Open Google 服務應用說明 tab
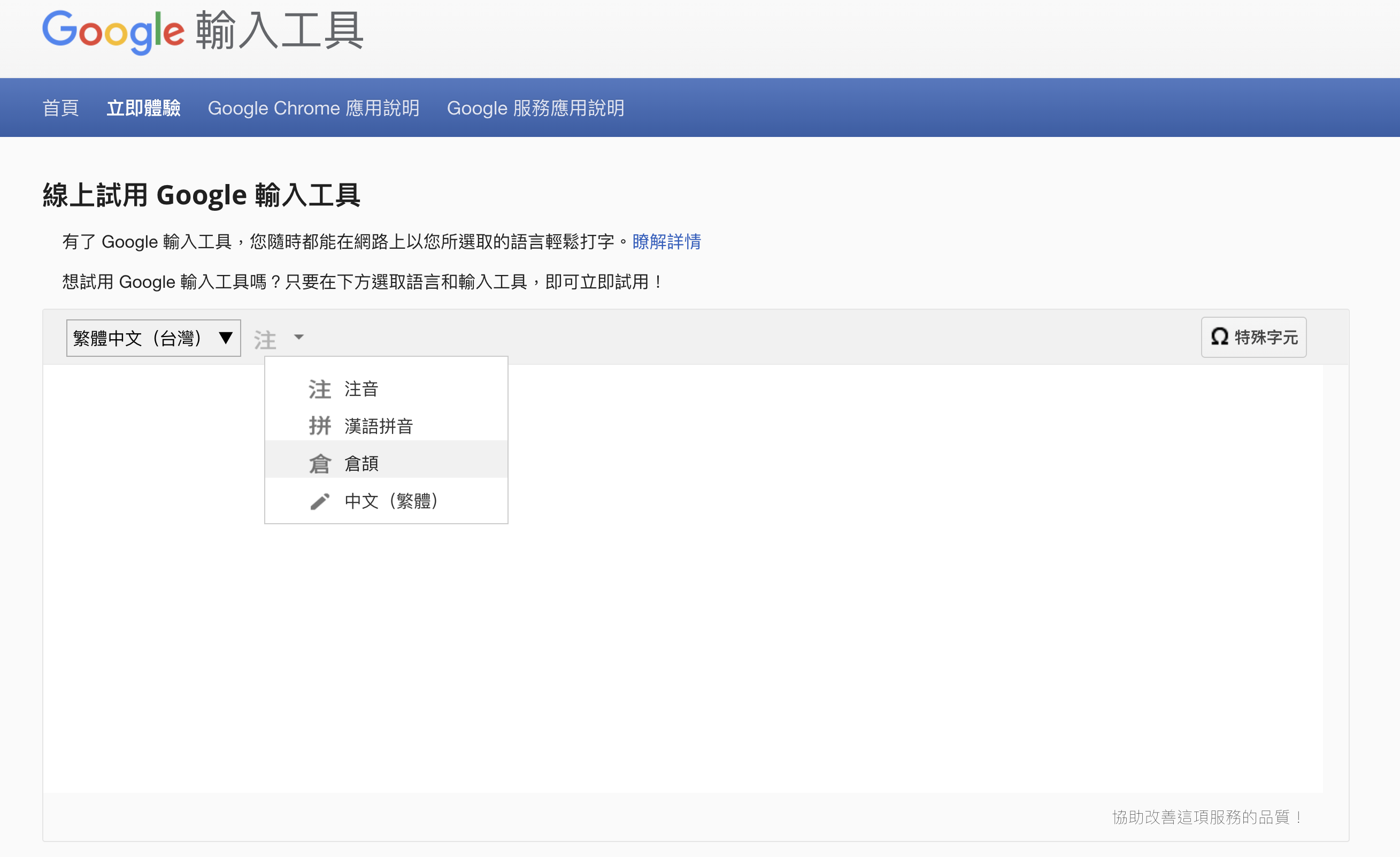Screen dimensions: 1400x857 click(535, 108)
